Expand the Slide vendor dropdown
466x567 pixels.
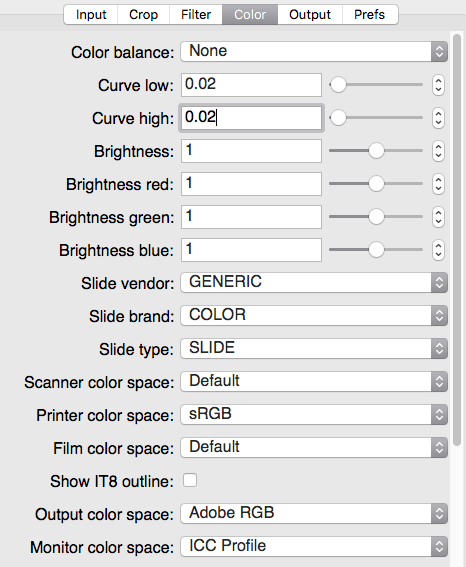314,282
